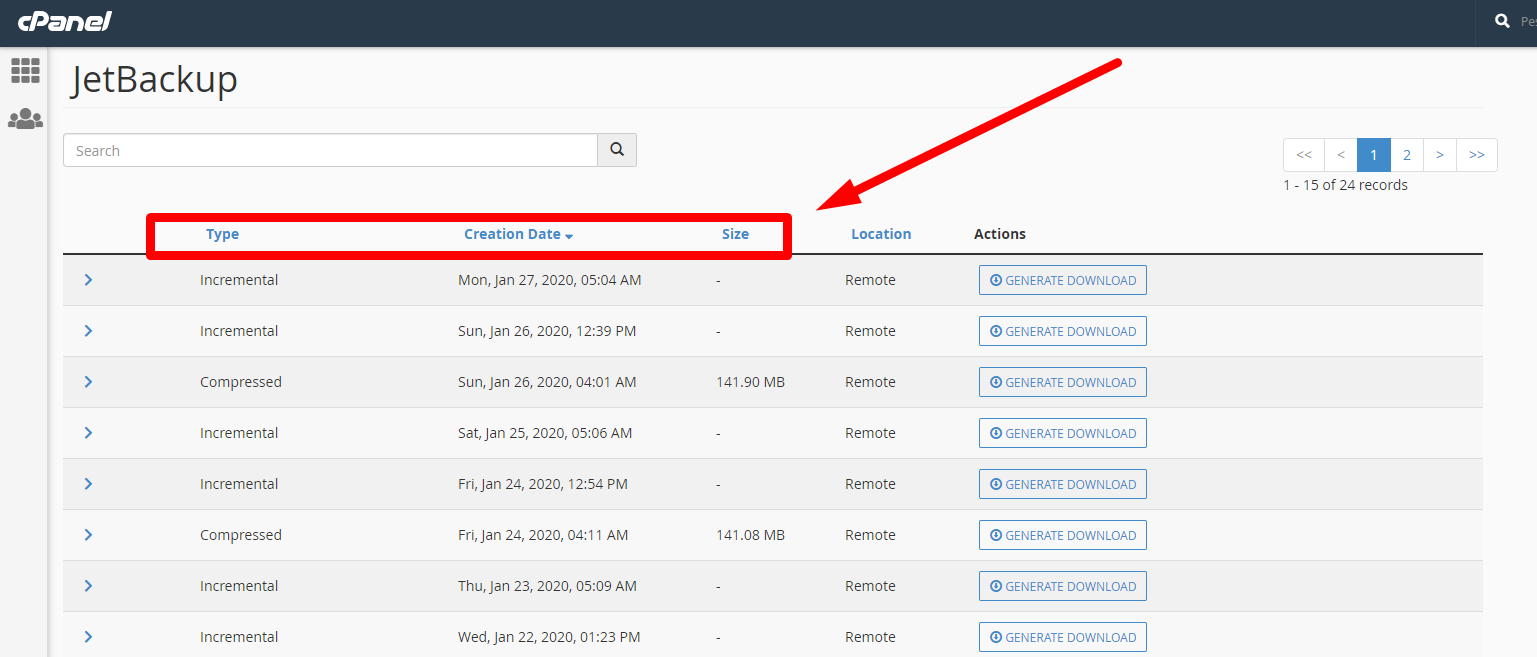
Task: Expand the Jan 24, 2020 04:11 AM backup
Action: click(x=88, y=535)
